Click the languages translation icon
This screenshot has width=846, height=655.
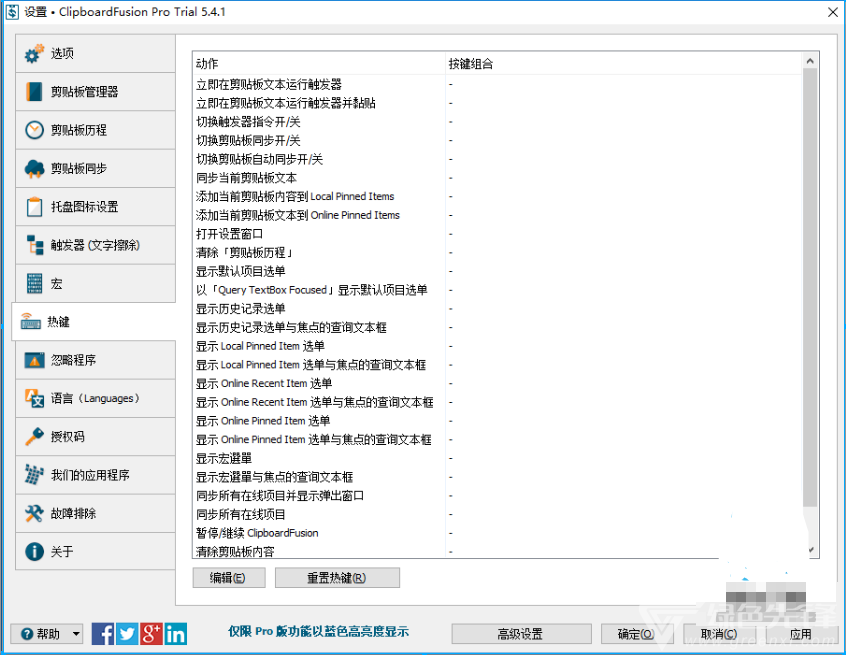(34, 398)
